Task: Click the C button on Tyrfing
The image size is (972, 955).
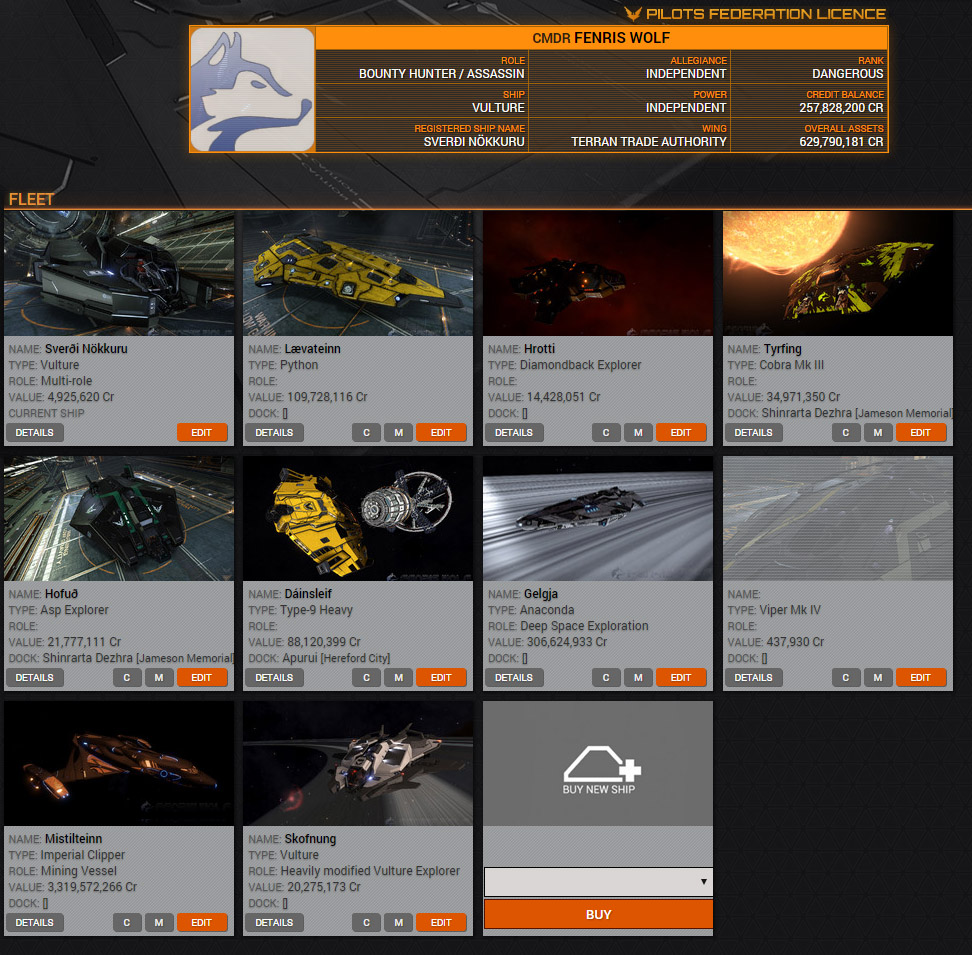Action: point(846,433)
